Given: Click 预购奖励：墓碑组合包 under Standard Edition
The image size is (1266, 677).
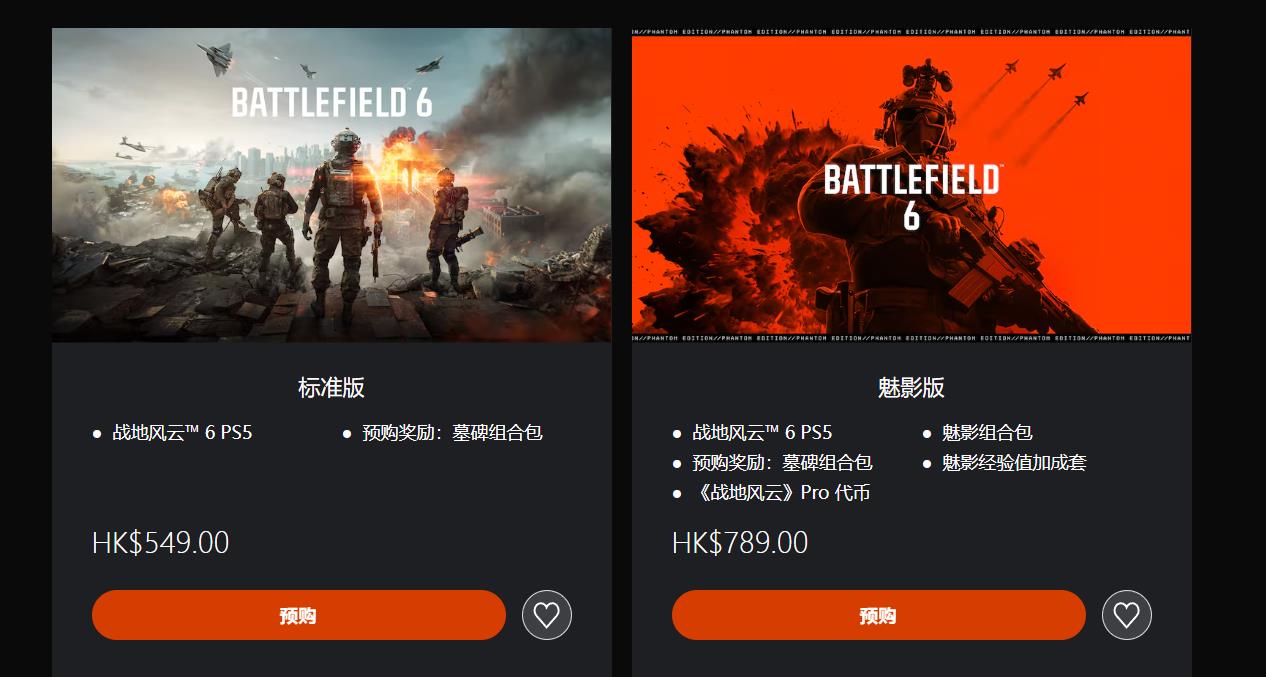Looking at the screenshot, I should (452, 433).
